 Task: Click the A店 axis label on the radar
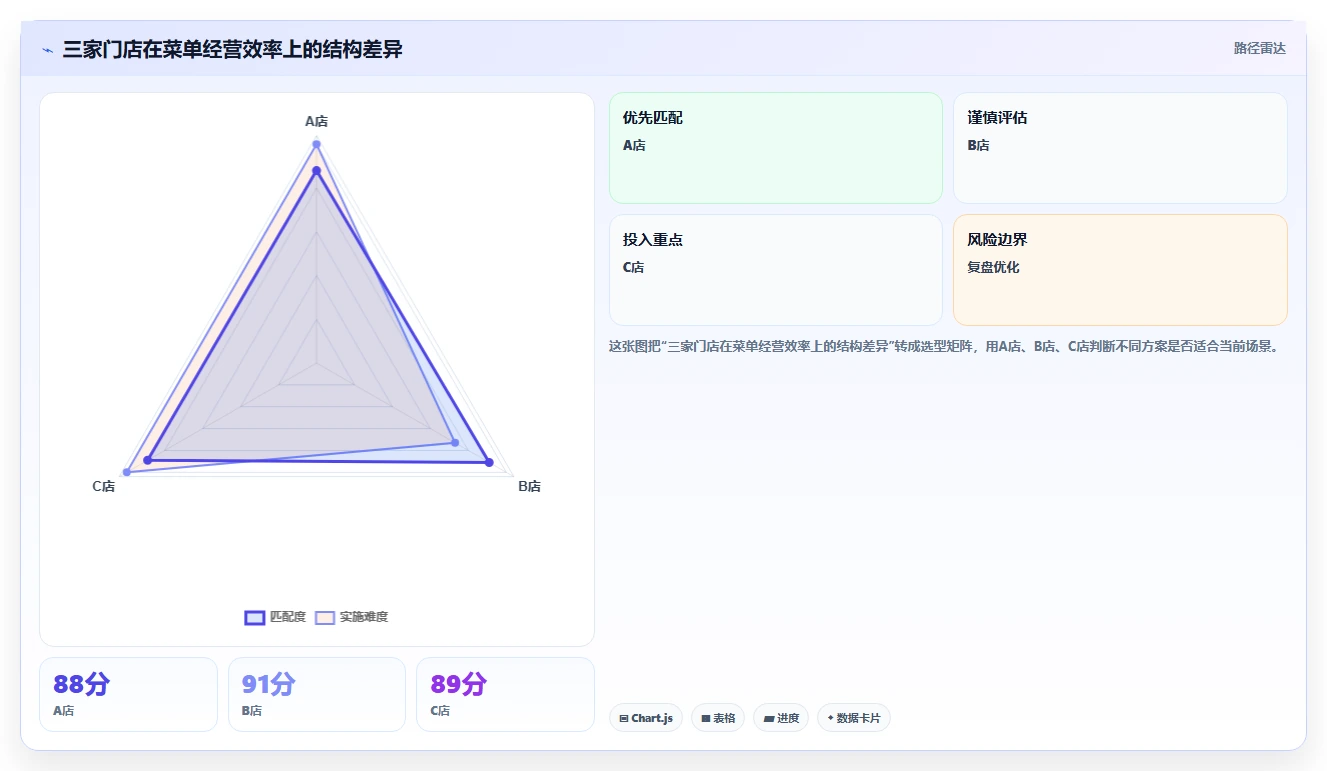click(316, 121)
